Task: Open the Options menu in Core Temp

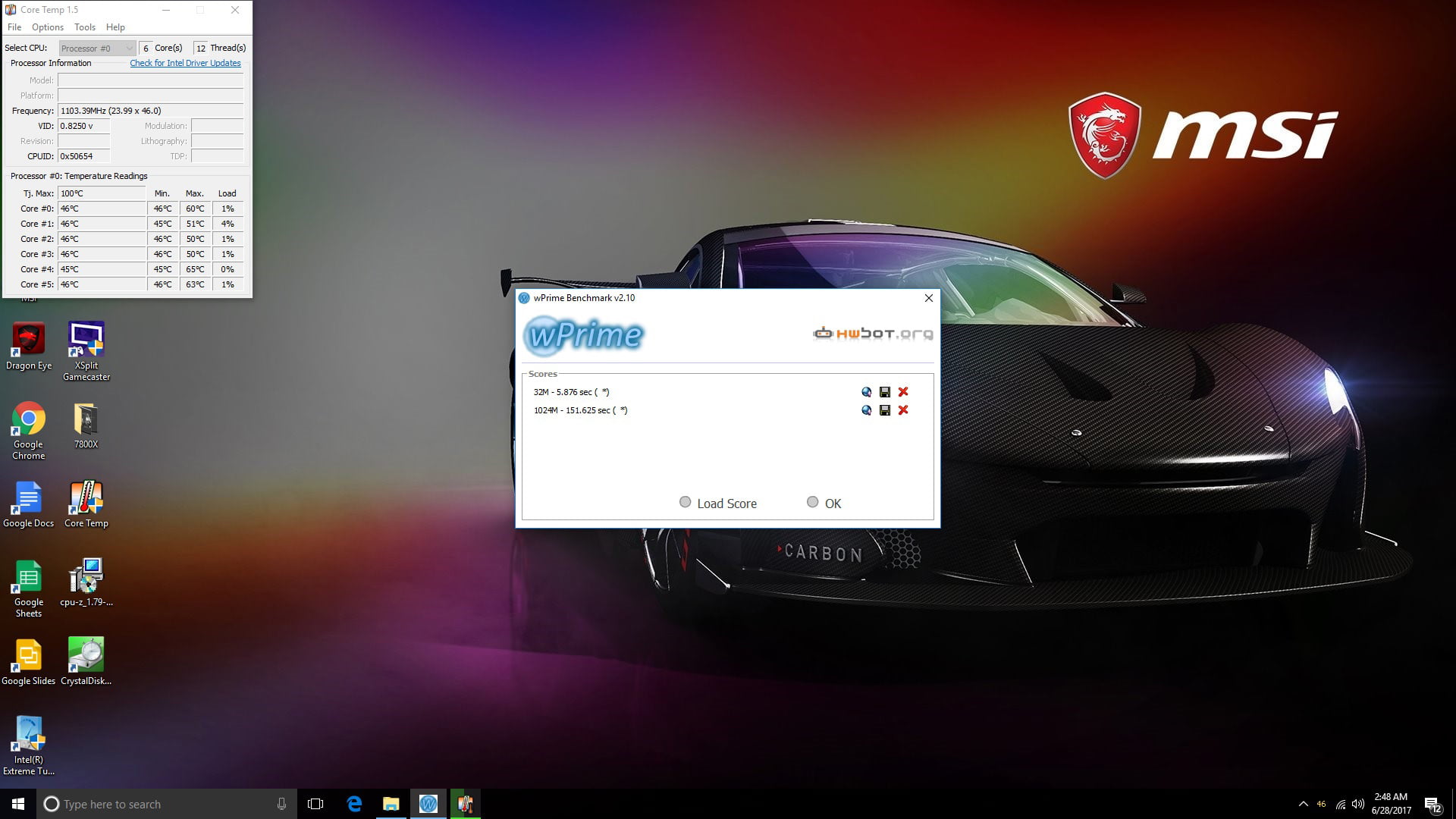Action: 48,27
